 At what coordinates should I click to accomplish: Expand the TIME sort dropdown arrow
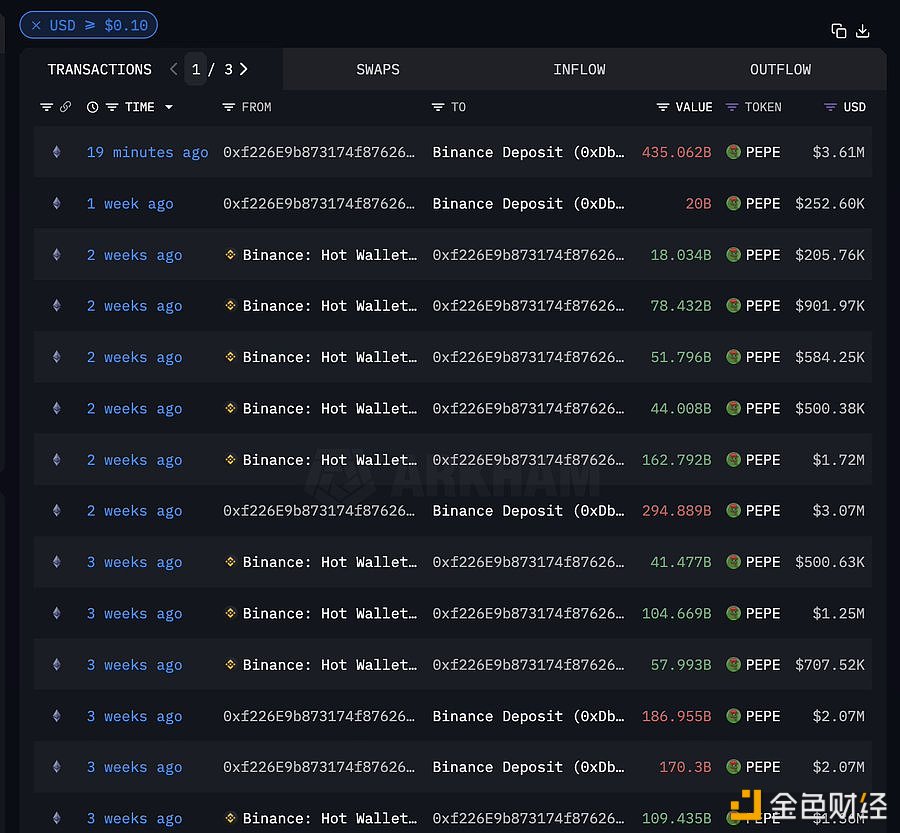(x=169, y=107)
